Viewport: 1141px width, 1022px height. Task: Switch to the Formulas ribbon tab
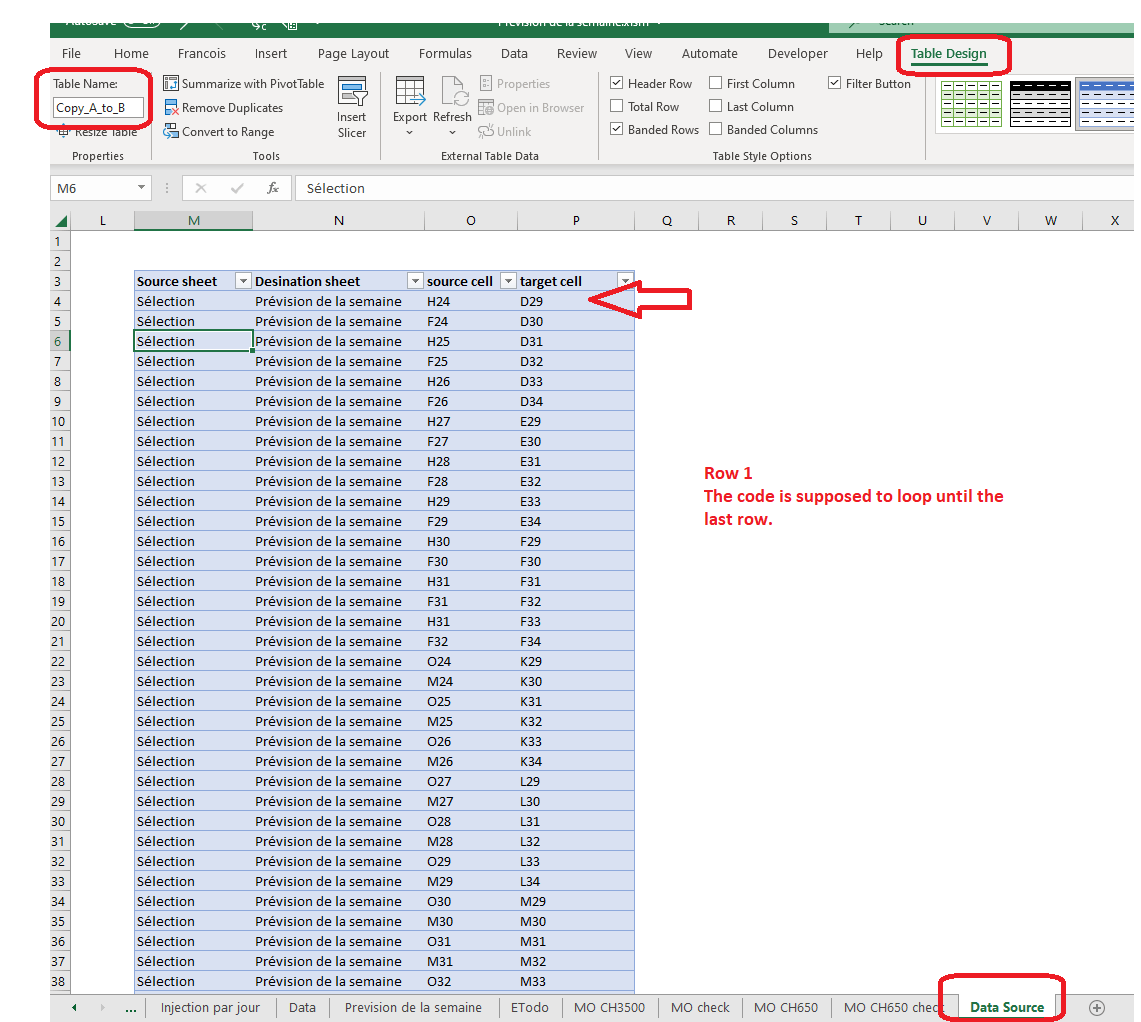click(x=445, y=53)
